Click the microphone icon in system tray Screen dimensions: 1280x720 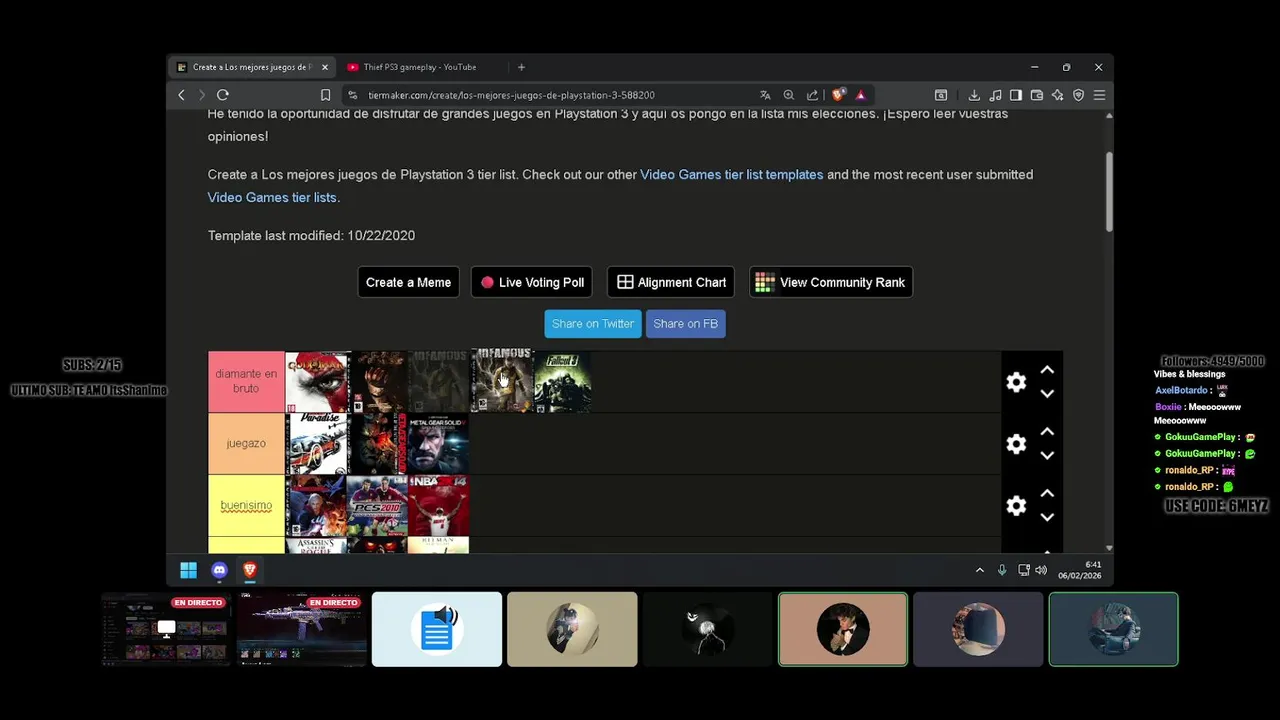(x=1002, y=570)
